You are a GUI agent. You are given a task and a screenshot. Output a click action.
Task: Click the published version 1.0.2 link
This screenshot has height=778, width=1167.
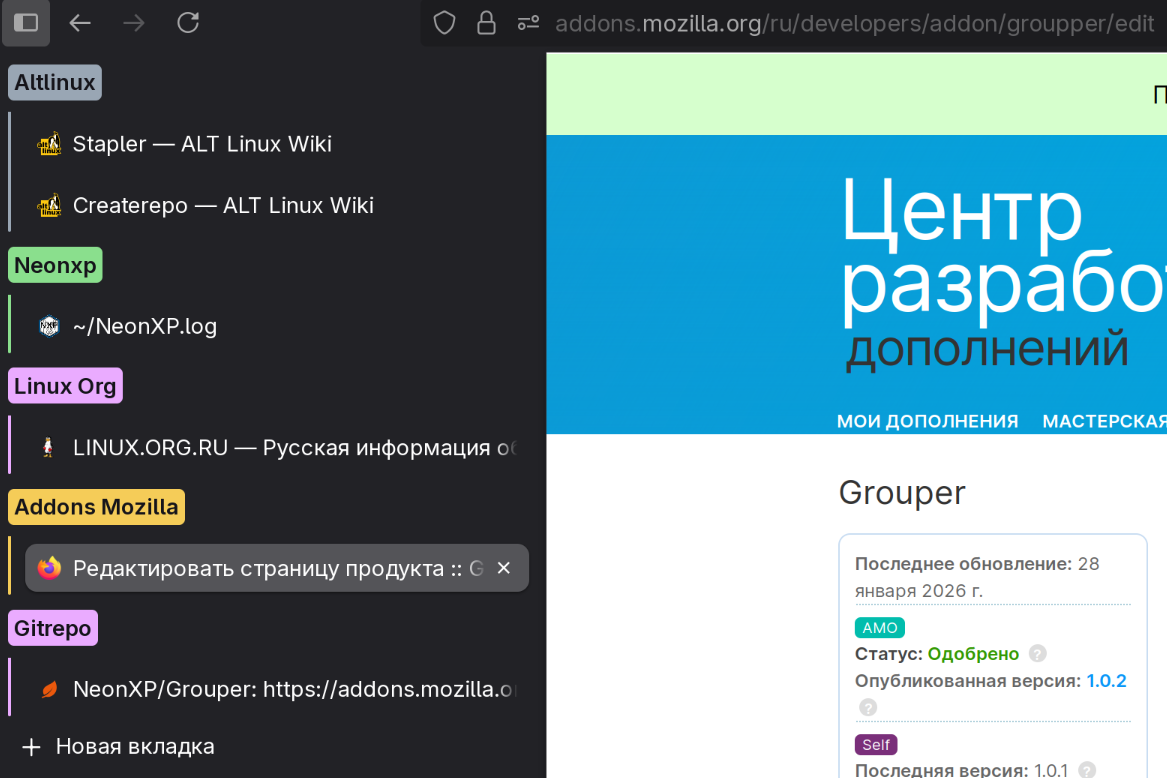1106,681
